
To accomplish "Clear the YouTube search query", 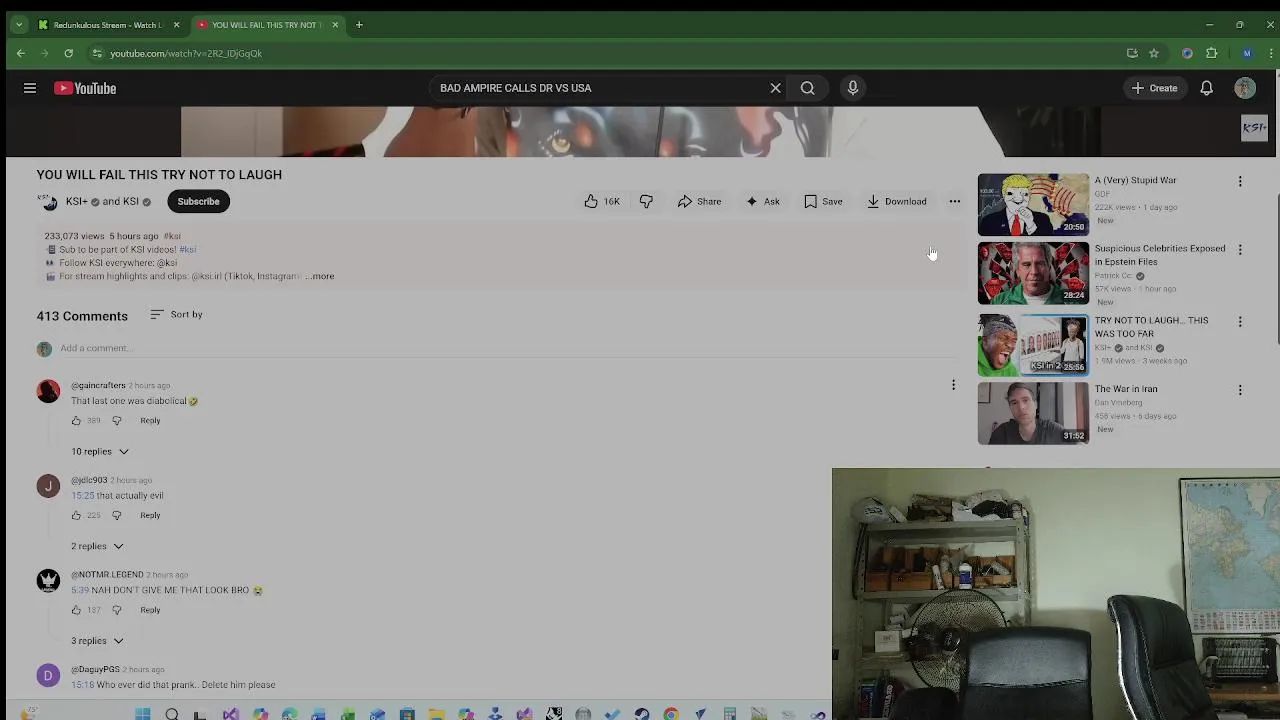I will click(775, 88).
